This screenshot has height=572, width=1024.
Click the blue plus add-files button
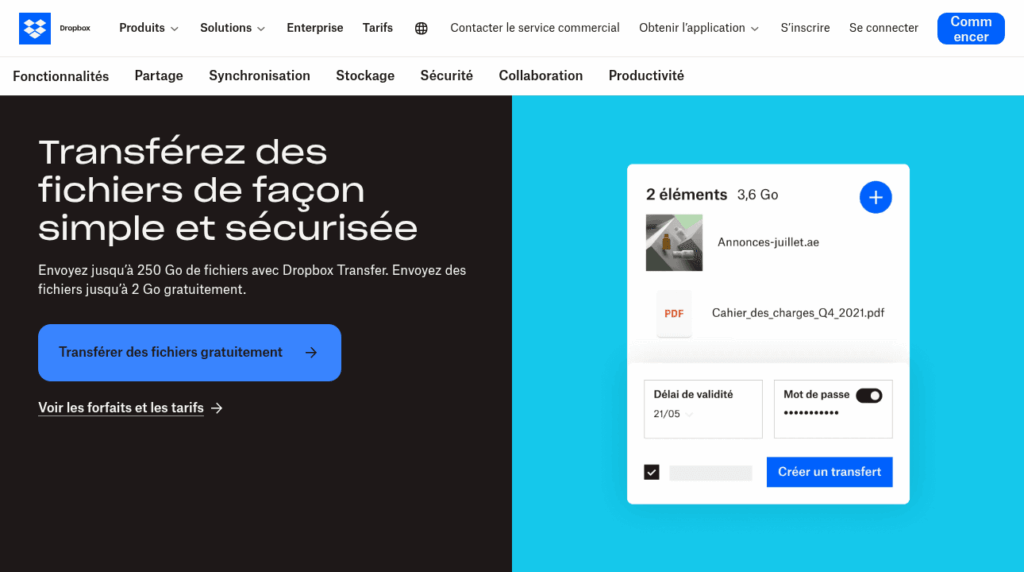pos(875,197)
